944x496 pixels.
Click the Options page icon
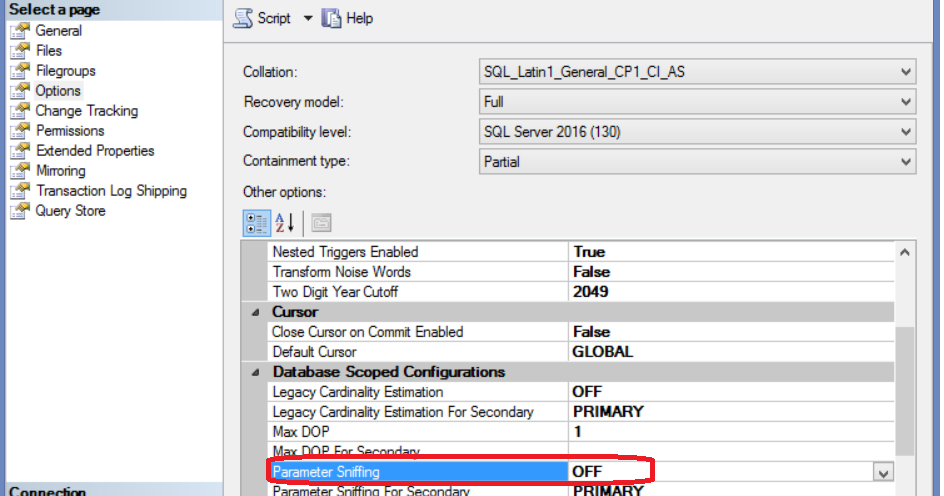[20, 90]
